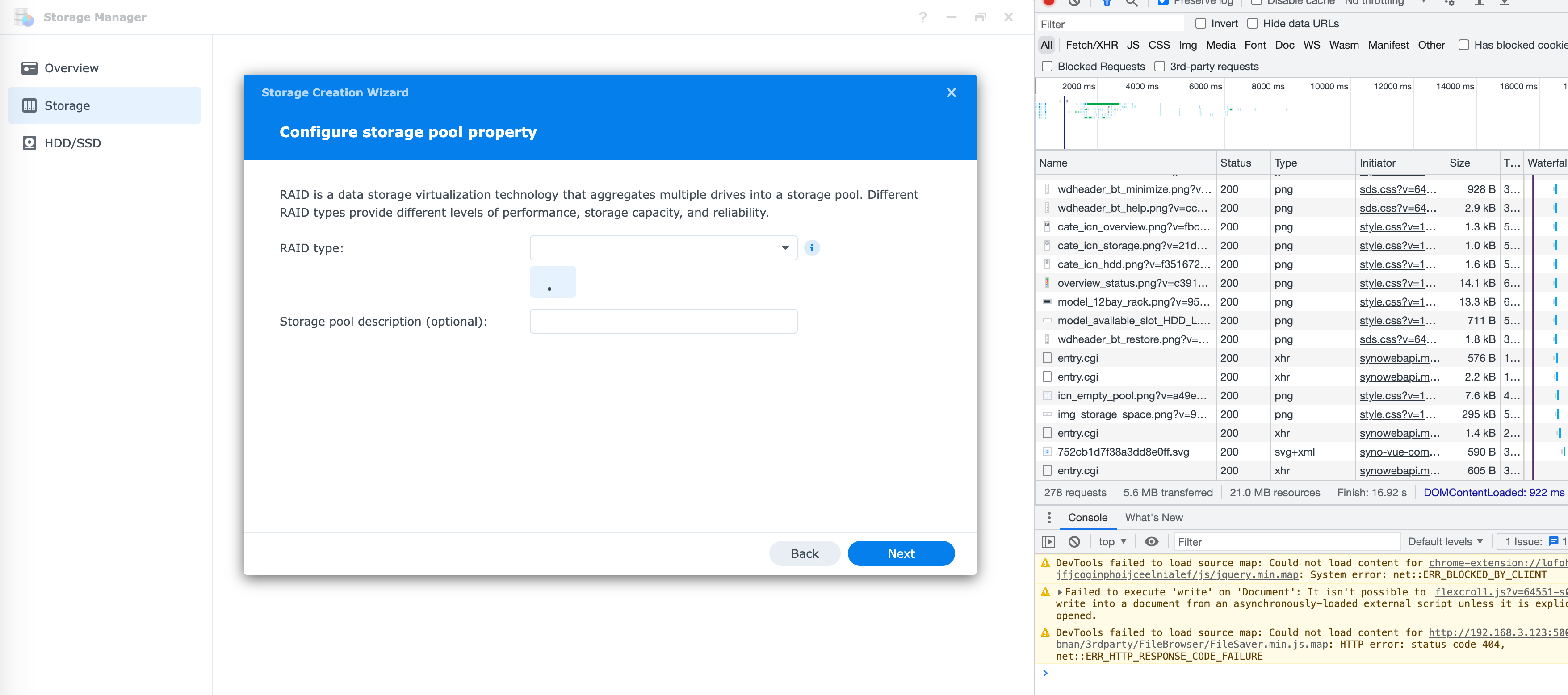1568x695 pixels.
Task: Check the Hide data URLs option
Action: pyautogui.click(x=1252, y=24)
